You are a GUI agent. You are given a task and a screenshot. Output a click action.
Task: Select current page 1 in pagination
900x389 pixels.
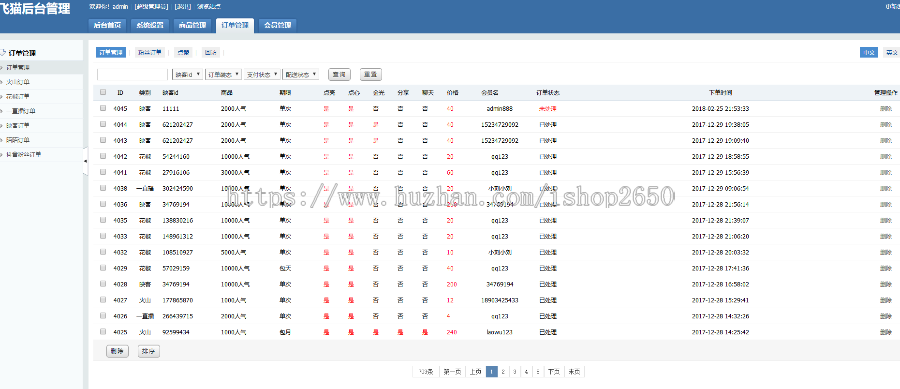[x=492, y=372]
